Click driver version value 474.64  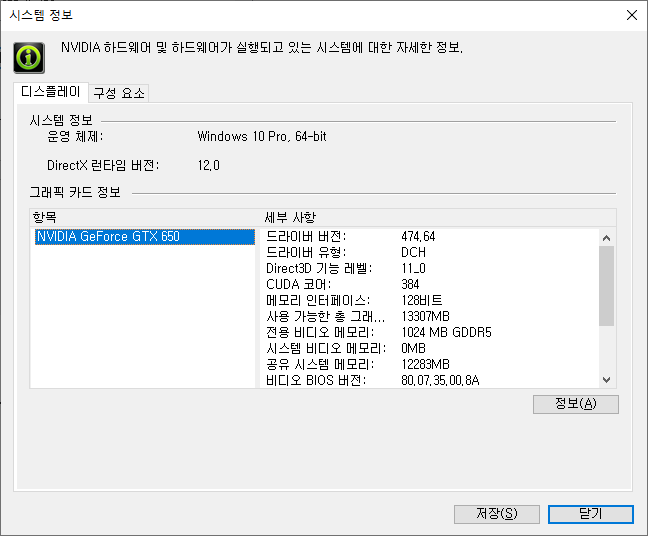click(418, 236)
